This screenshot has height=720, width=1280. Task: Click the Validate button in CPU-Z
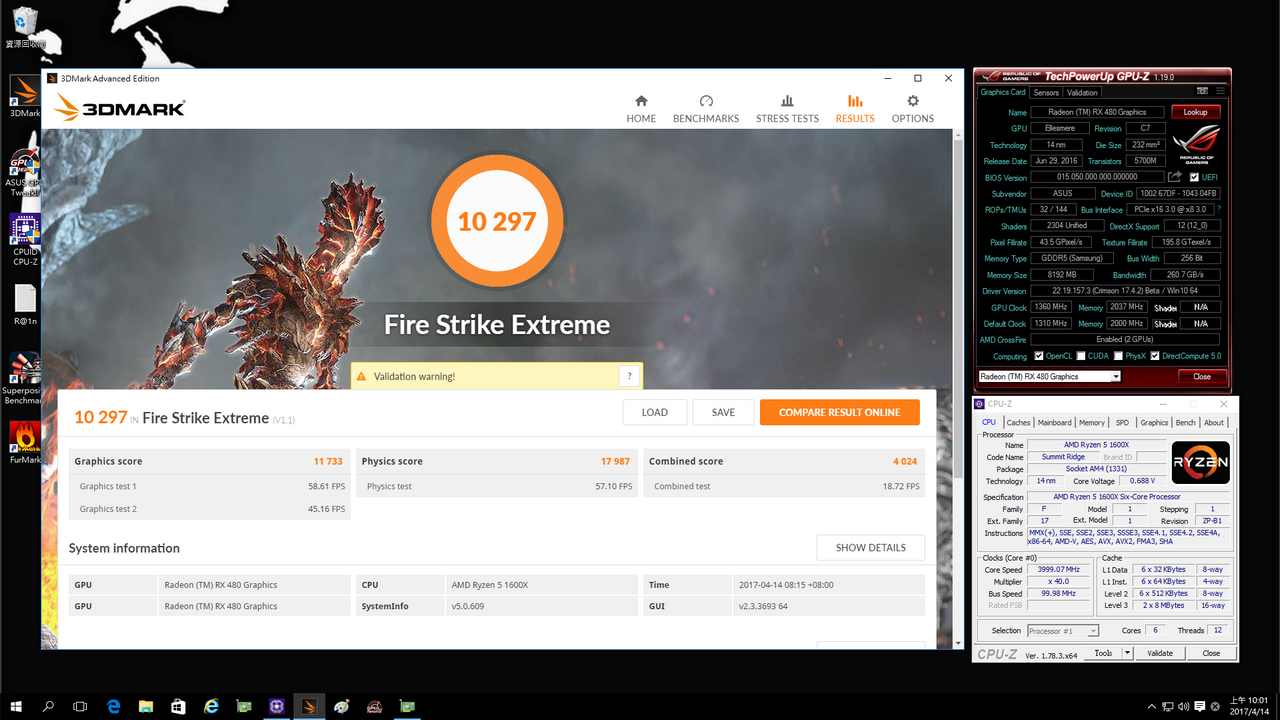1159,653
